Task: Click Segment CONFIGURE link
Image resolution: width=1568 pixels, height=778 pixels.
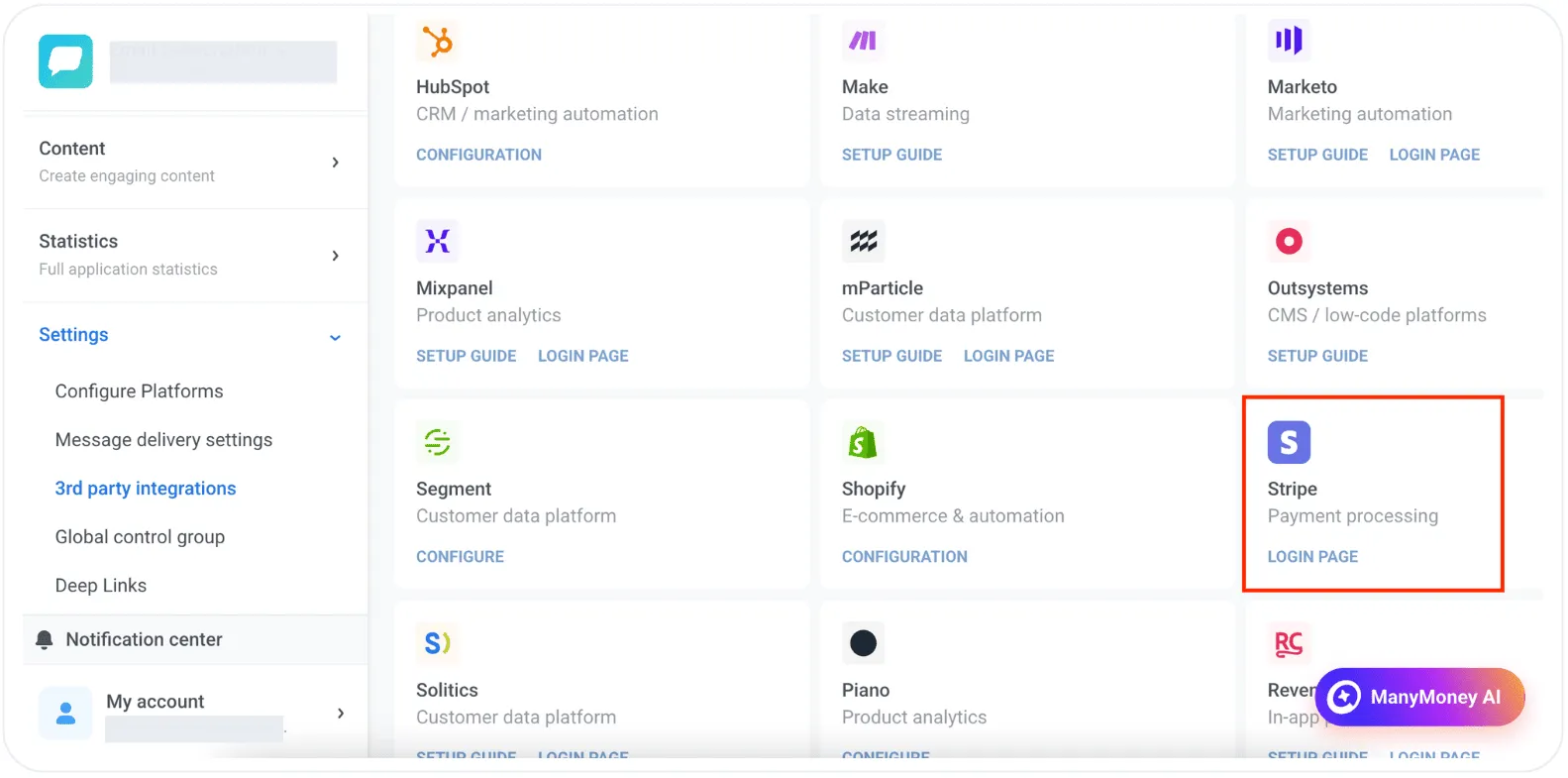Action: coord(460,557)
